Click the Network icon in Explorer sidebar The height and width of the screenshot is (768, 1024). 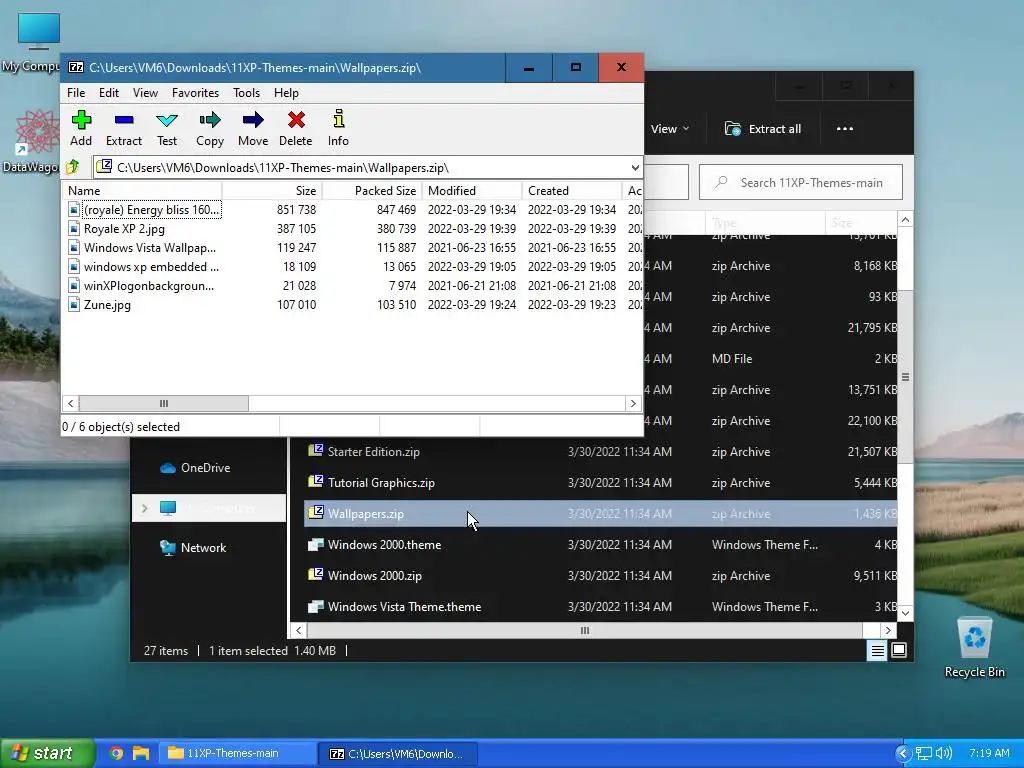168,547
